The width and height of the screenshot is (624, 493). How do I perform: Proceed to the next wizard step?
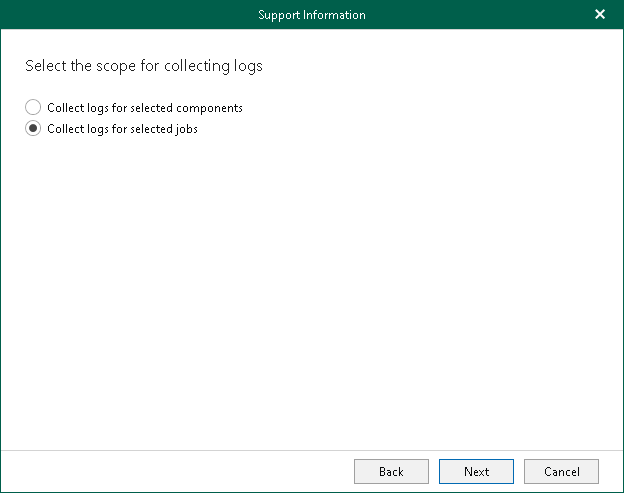(x=477, y=472)
